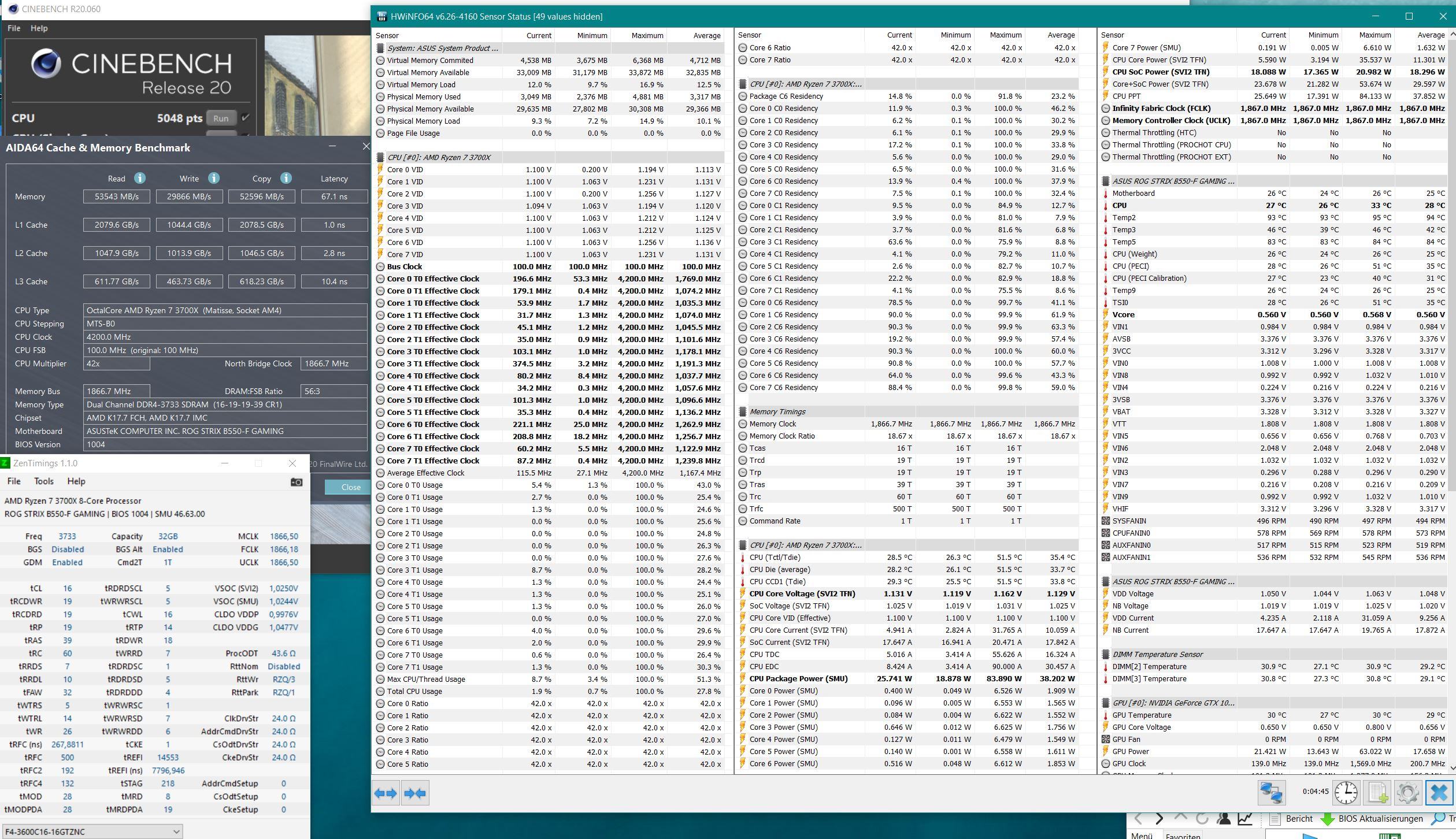Click the Write info icon in AIDA64

214,178
